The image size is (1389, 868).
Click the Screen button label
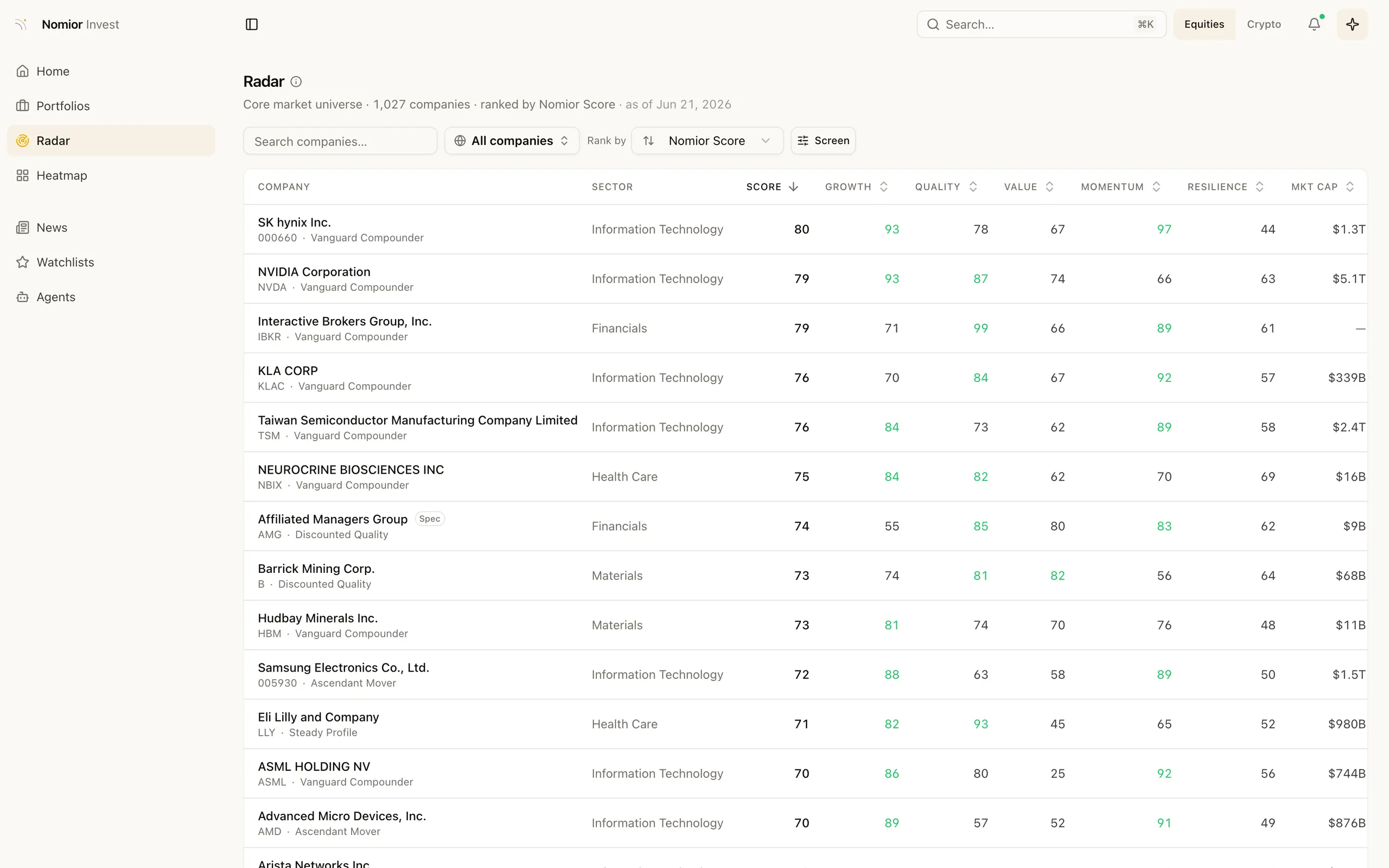point(832,141)
